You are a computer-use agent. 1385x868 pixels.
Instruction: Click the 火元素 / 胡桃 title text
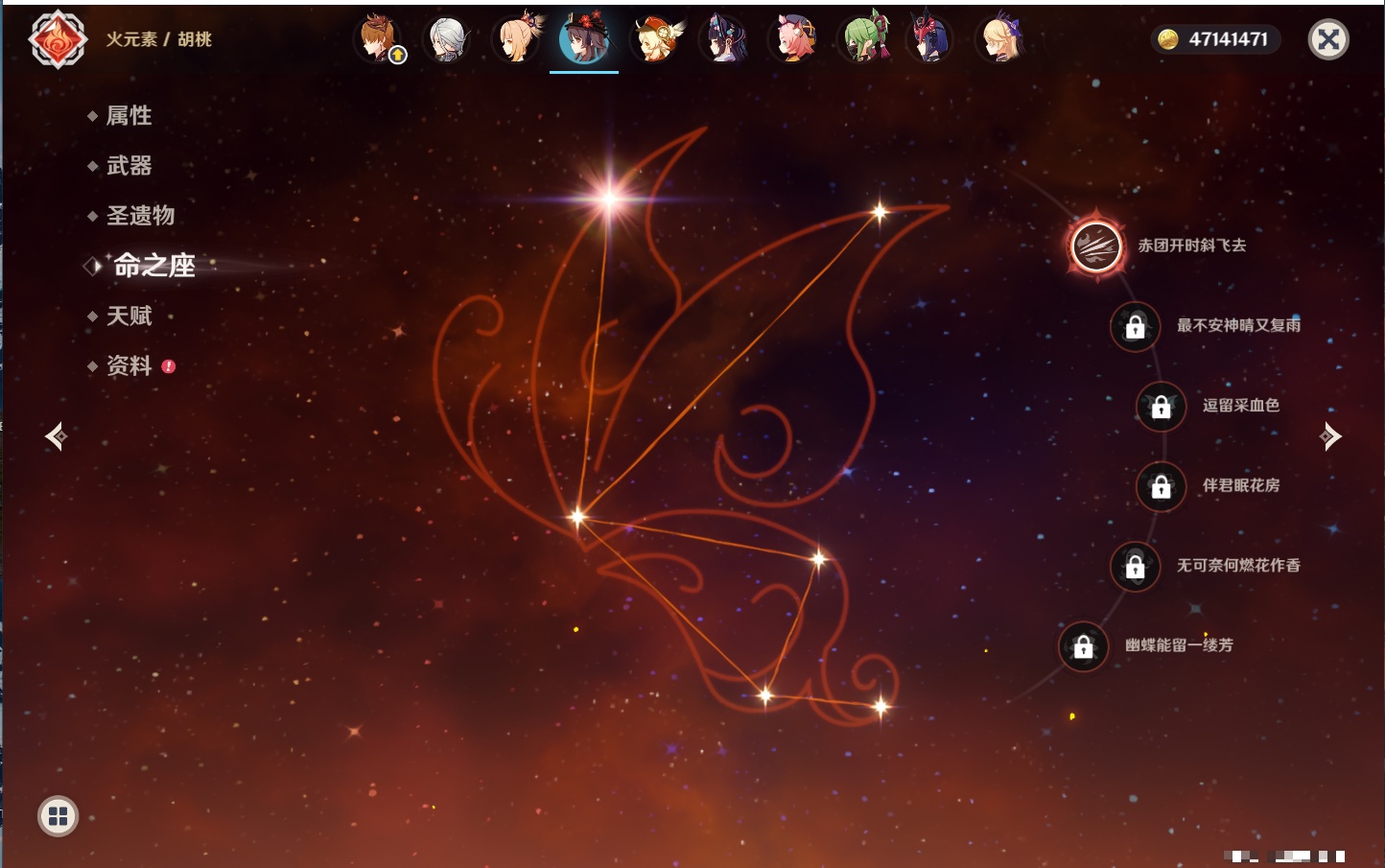[158, 39]
